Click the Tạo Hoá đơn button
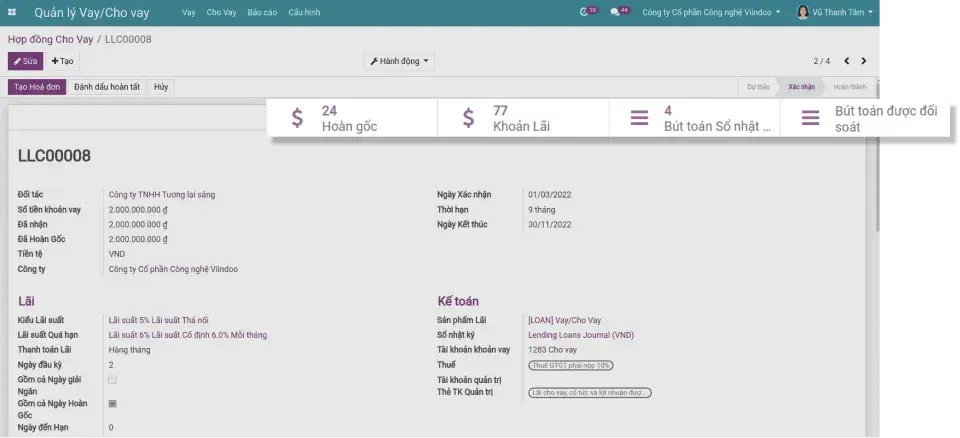Viewport: 960px width, 438px height. (34, 87)
